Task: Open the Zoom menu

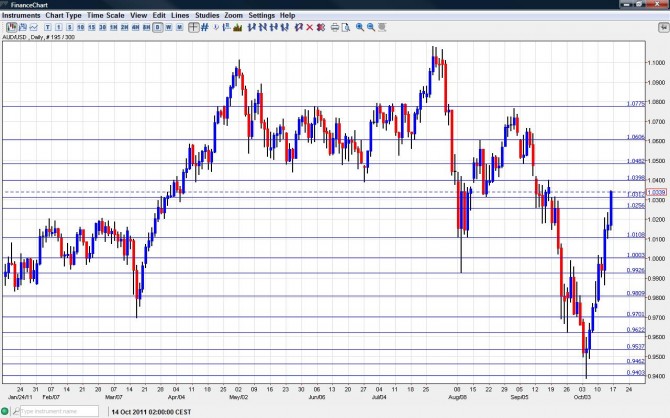Action: (233, 15)
